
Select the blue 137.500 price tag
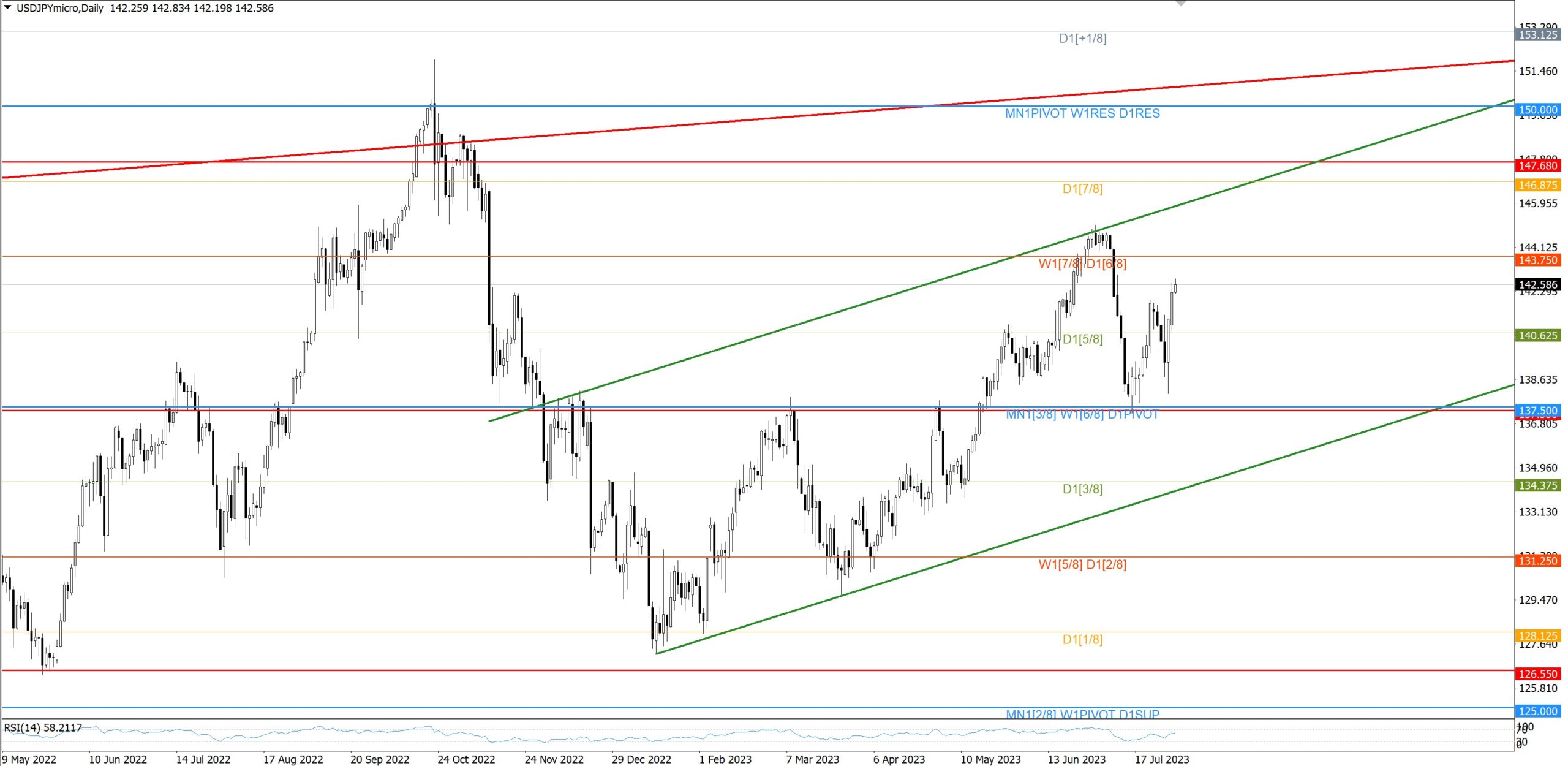coord(1537,411)
